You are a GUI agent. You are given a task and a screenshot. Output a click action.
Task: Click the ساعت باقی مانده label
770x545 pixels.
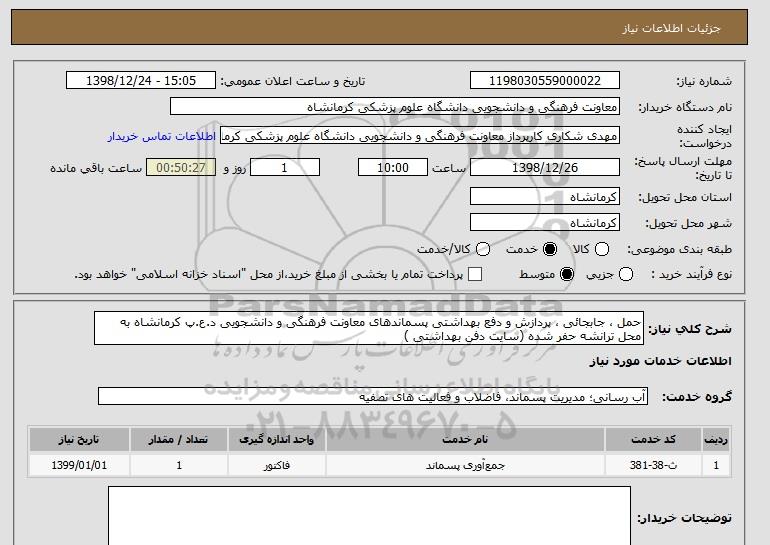coord(96,168)
